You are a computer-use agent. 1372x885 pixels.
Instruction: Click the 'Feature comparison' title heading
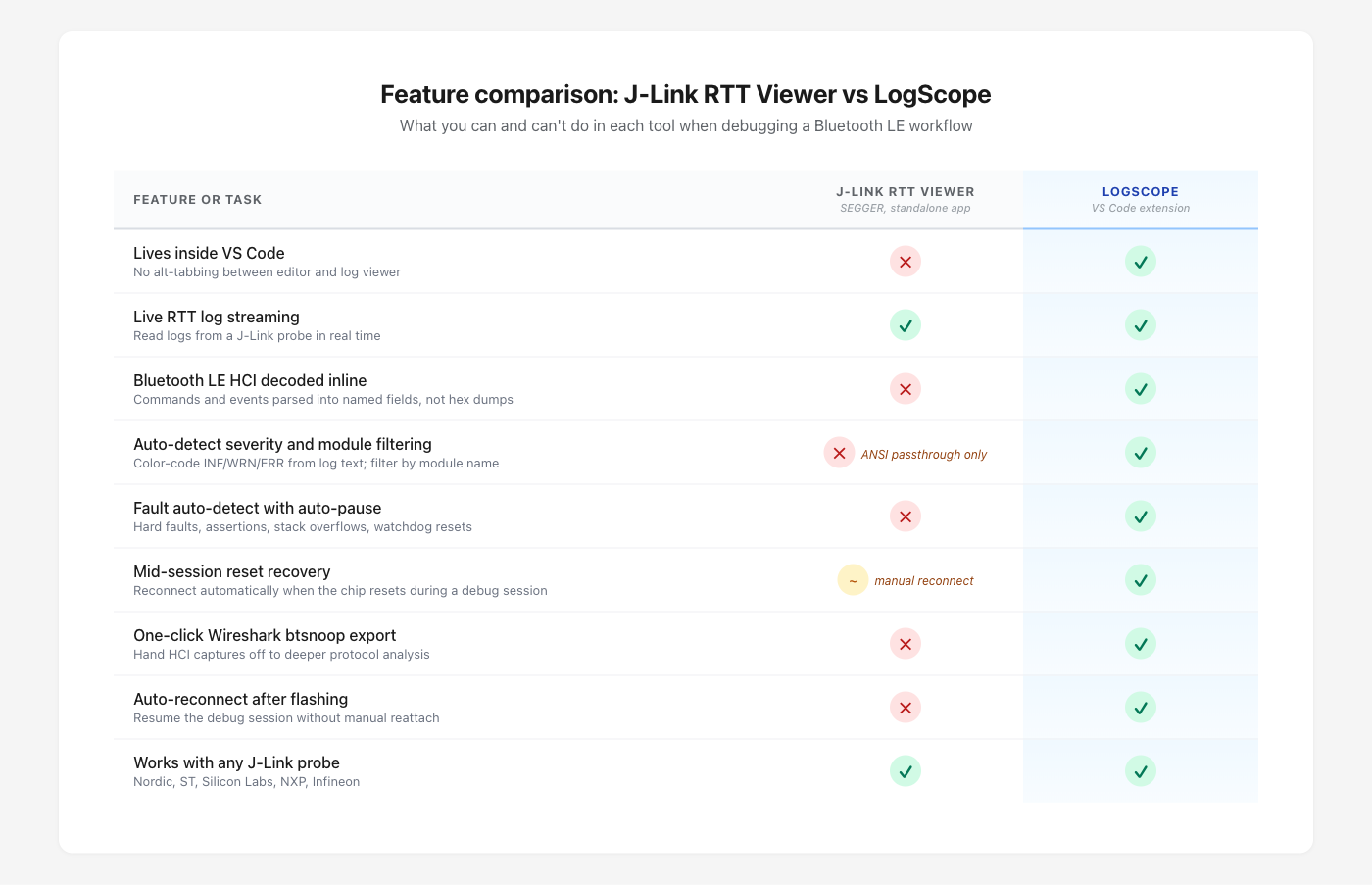[x=686, y=94]
